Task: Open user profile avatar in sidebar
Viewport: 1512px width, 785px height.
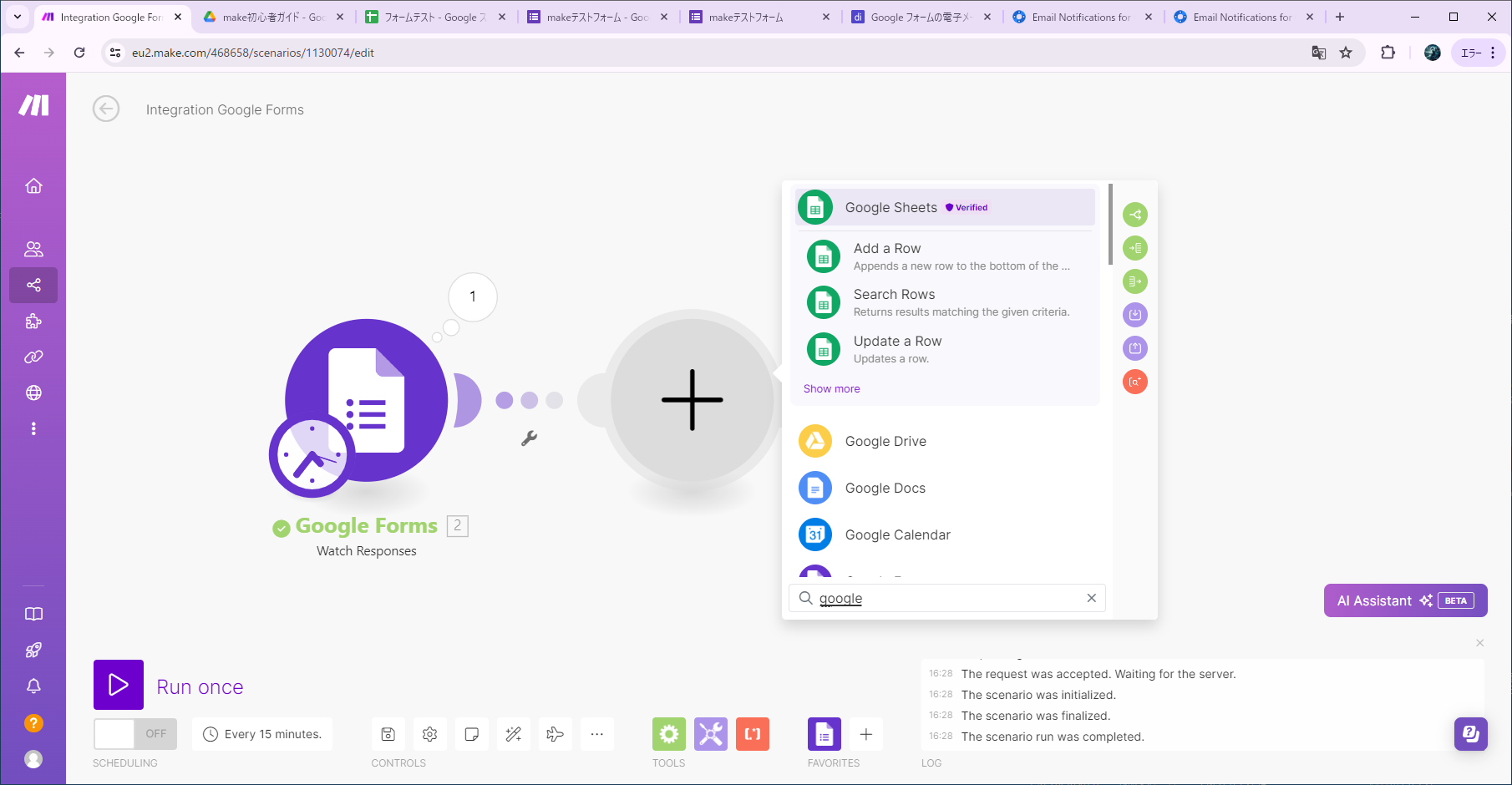Action: pyautogui.click(x=33, y=758)
